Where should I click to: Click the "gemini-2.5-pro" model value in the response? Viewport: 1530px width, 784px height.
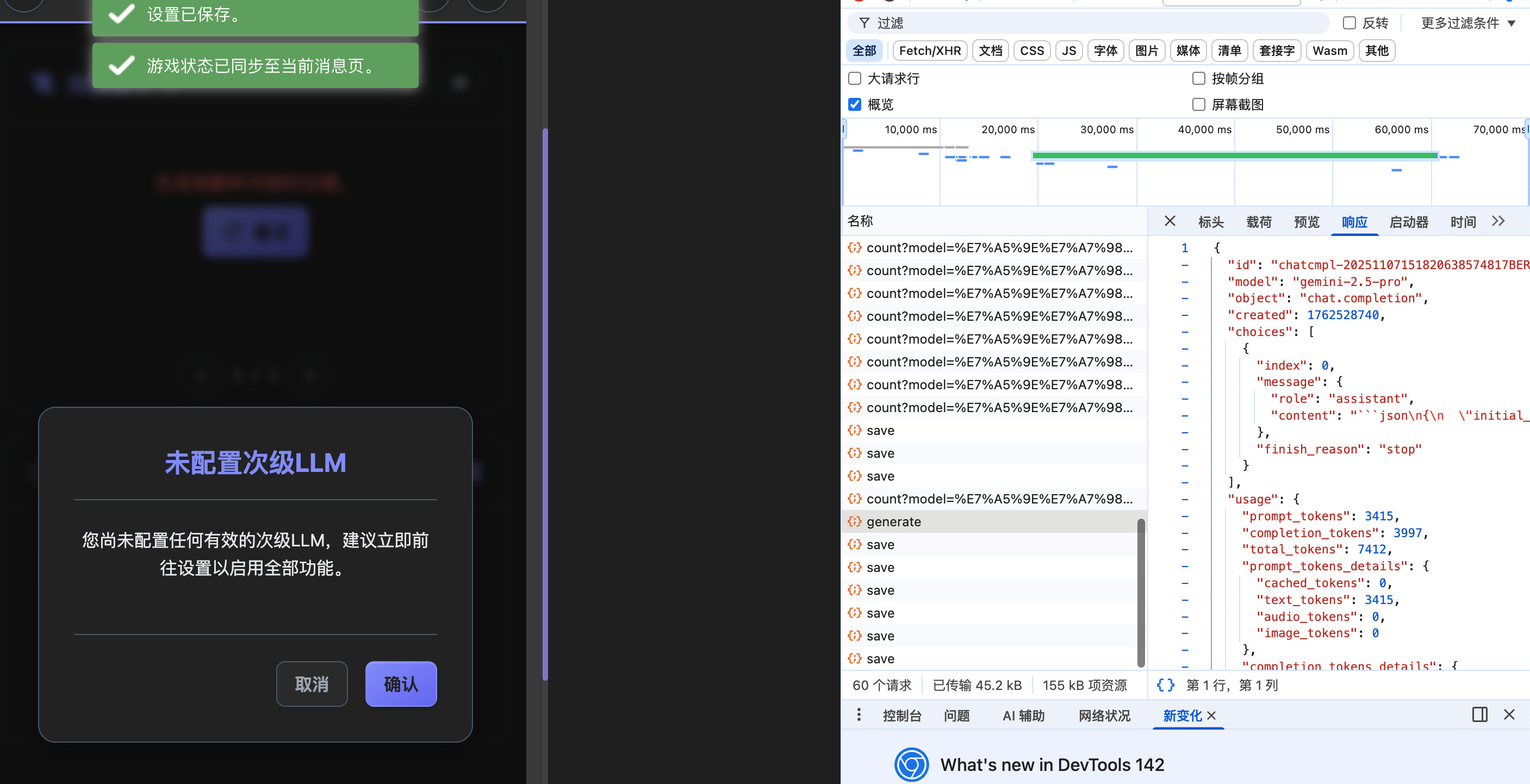point(1350,282)
